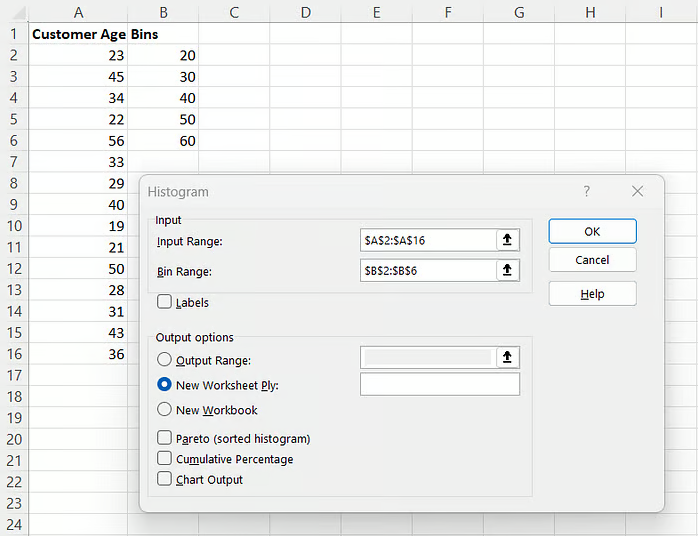This screenshot has height=536, width=698.
Task: Select the Output Range radio button
Action: coord(165,360)
